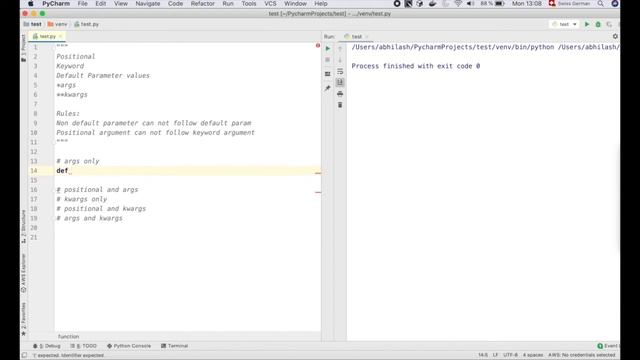Open the Refactor menu

coord(202,4)
